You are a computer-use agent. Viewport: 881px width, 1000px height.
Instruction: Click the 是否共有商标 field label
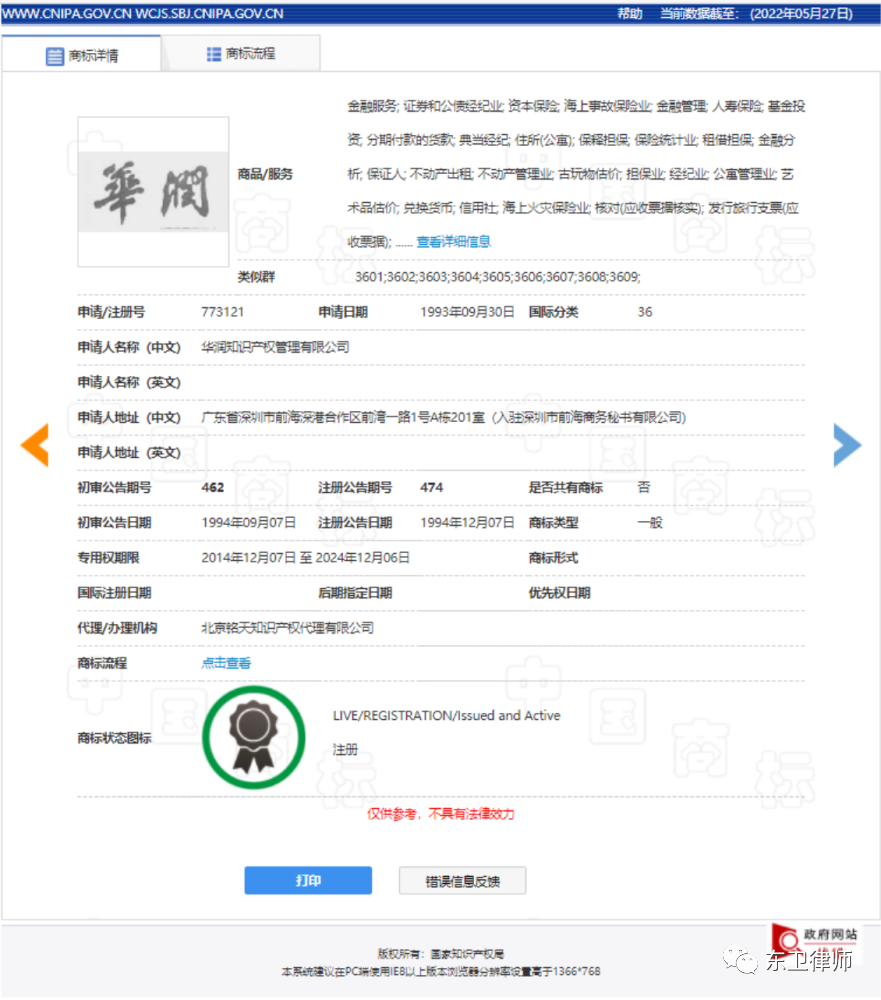point(566,487)
